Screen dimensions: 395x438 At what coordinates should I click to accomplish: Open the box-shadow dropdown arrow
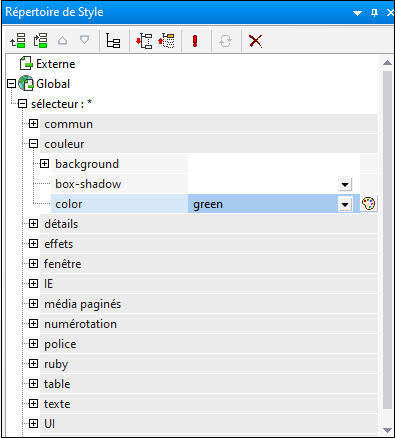[345, 184]
